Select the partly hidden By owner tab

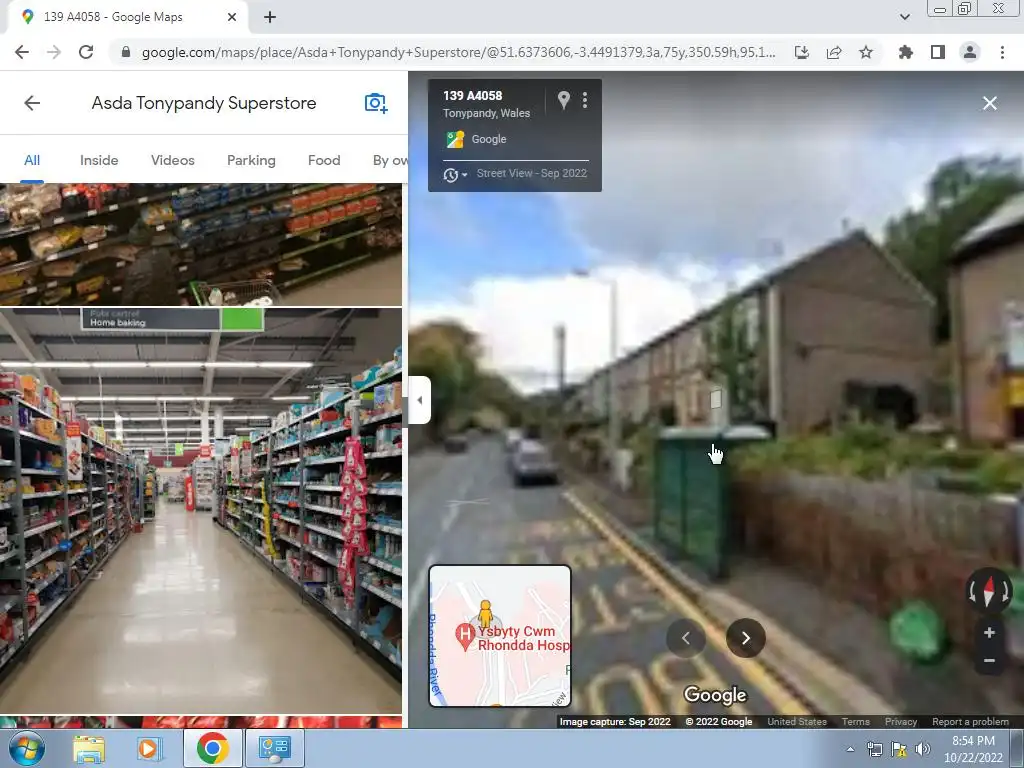390,160
